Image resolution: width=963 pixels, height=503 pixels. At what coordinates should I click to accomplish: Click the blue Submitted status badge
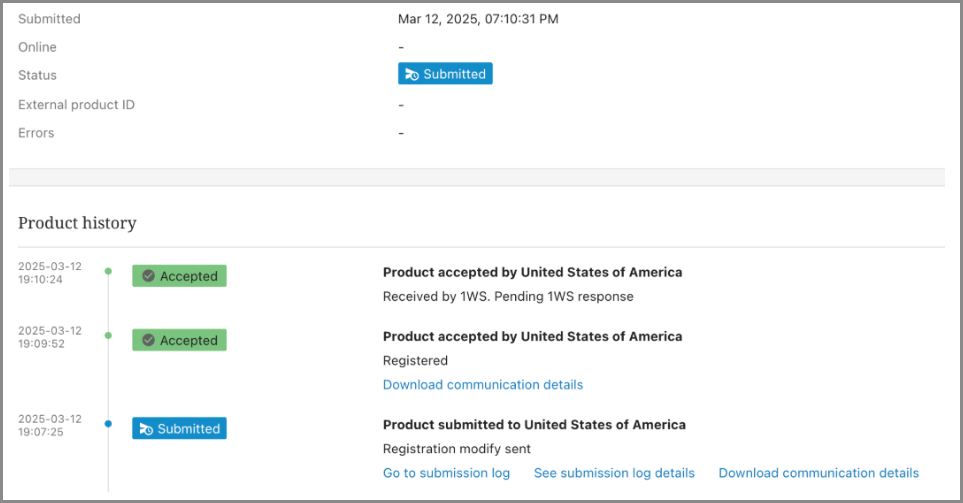coord(445,74)
